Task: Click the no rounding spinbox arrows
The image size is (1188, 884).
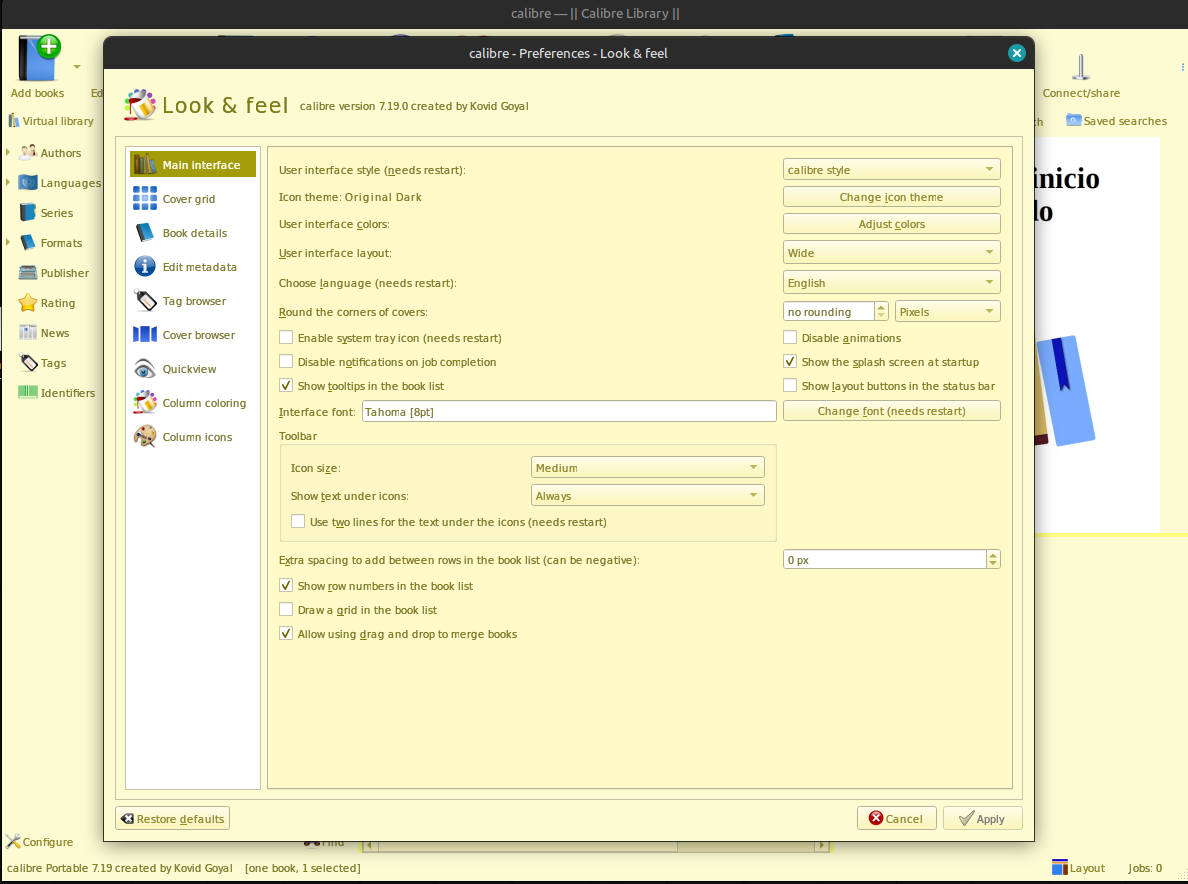Action: (x=880, y=311)
